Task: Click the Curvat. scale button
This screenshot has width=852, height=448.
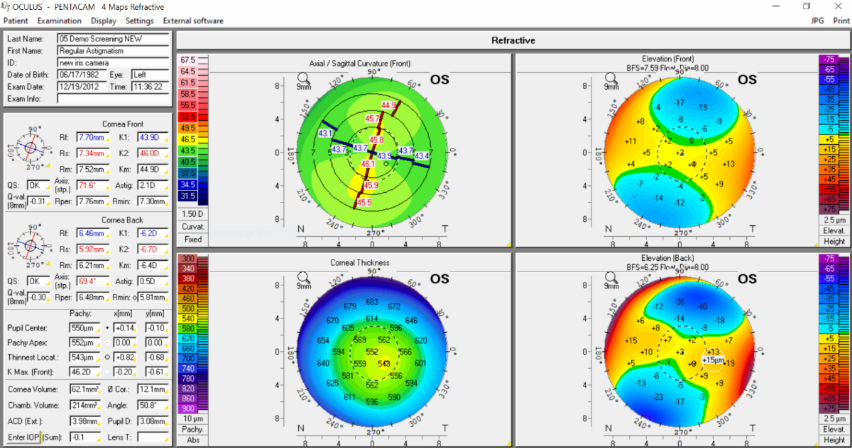Action: [x=192, y=227]
